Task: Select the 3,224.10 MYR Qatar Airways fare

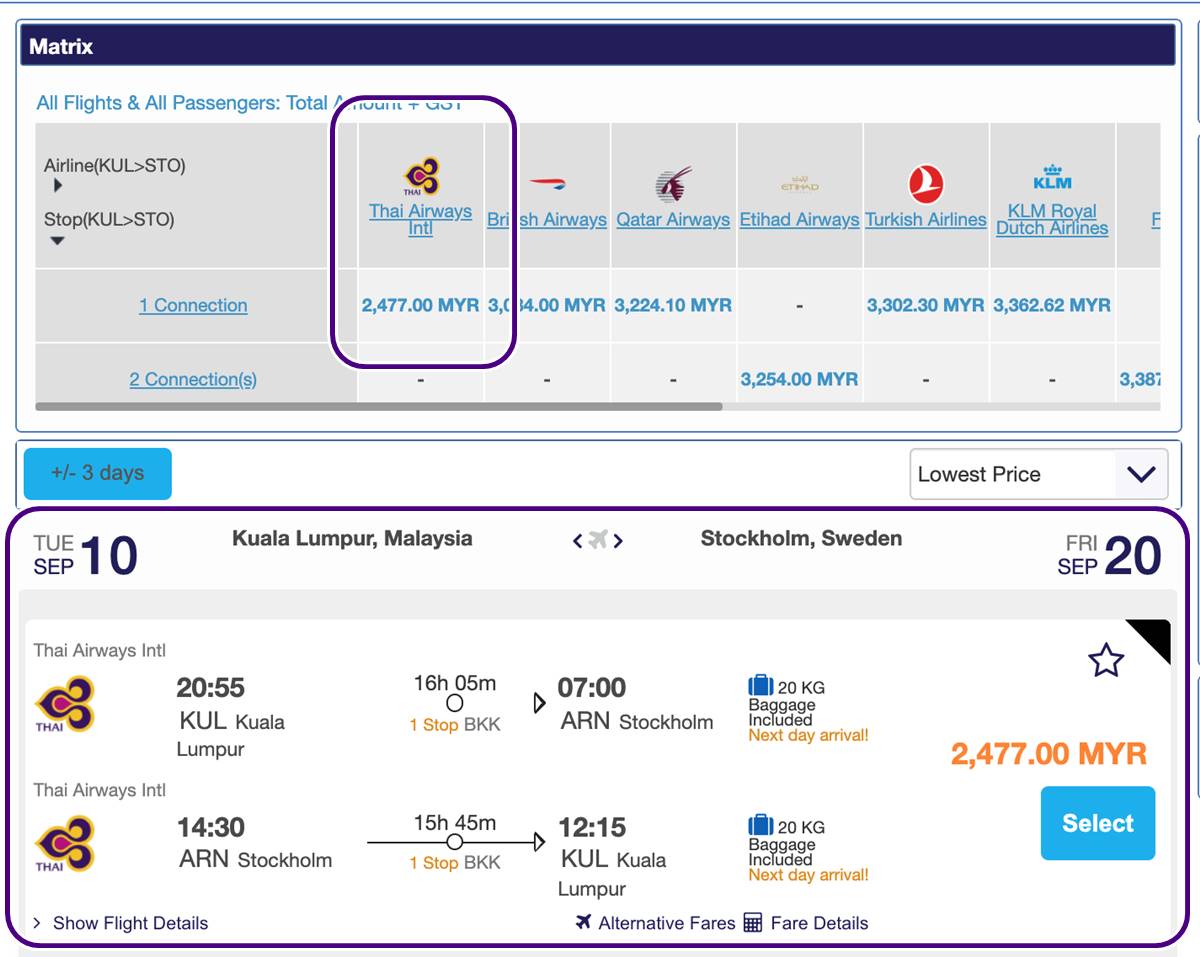Action: (673, 306)
